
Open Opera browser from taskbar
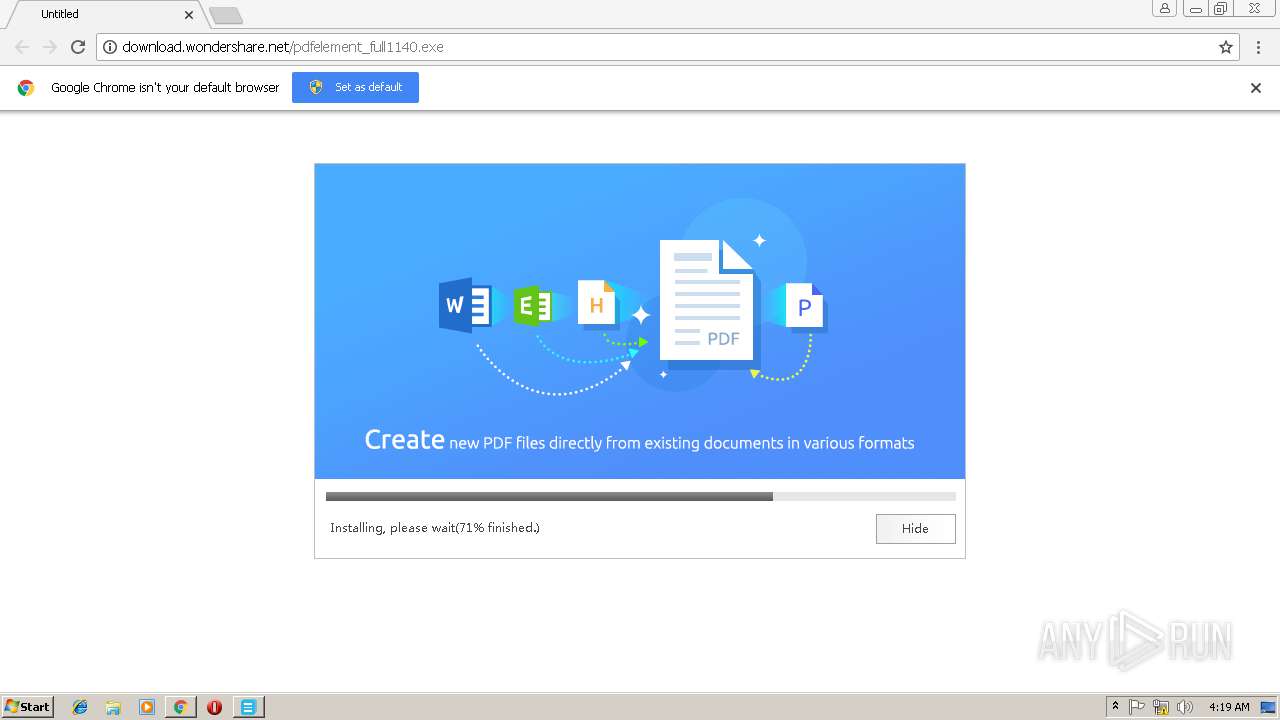pos(214,707)
